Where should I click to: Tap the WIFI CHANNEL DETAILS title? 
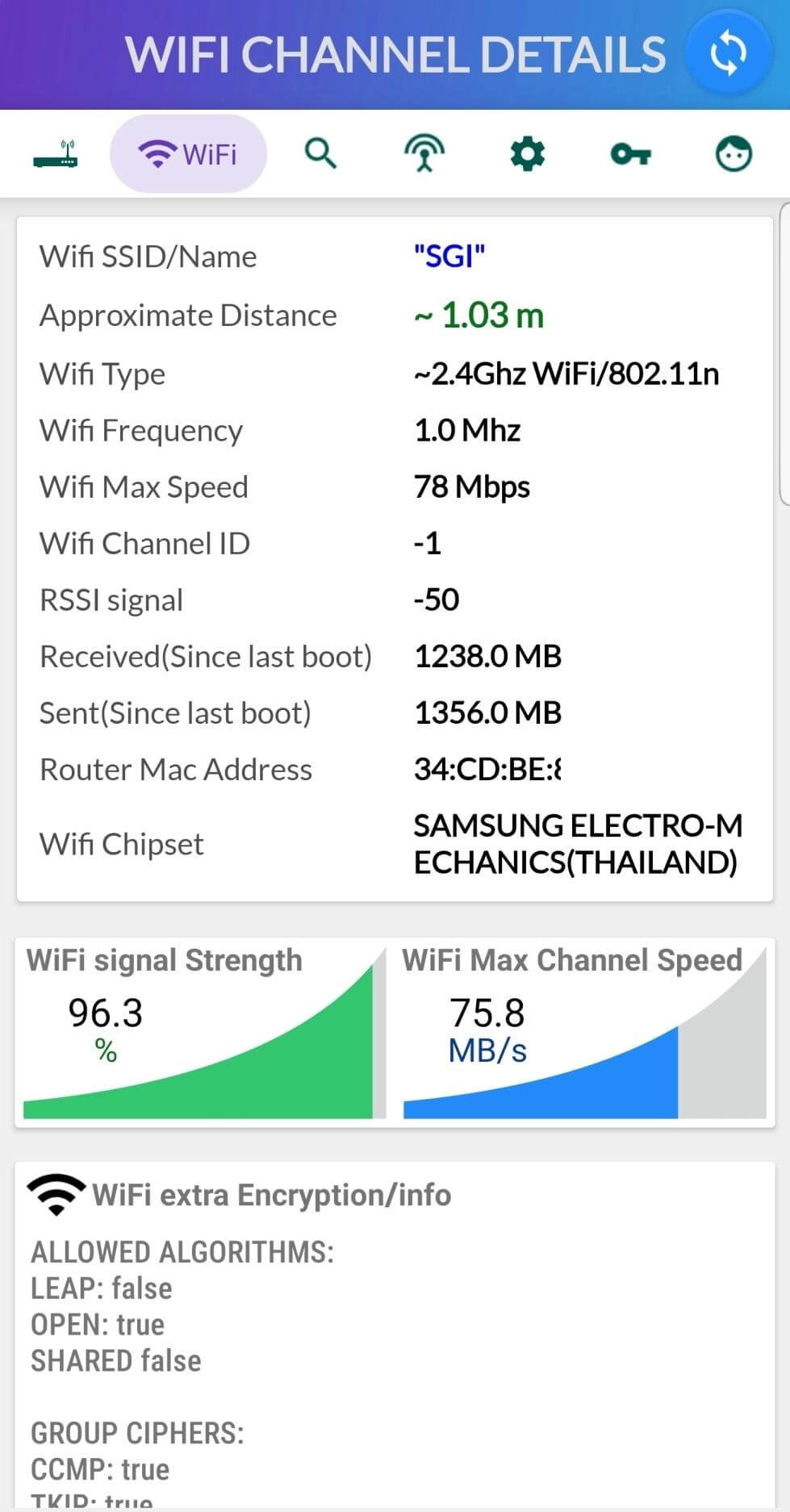click(395, 55)
